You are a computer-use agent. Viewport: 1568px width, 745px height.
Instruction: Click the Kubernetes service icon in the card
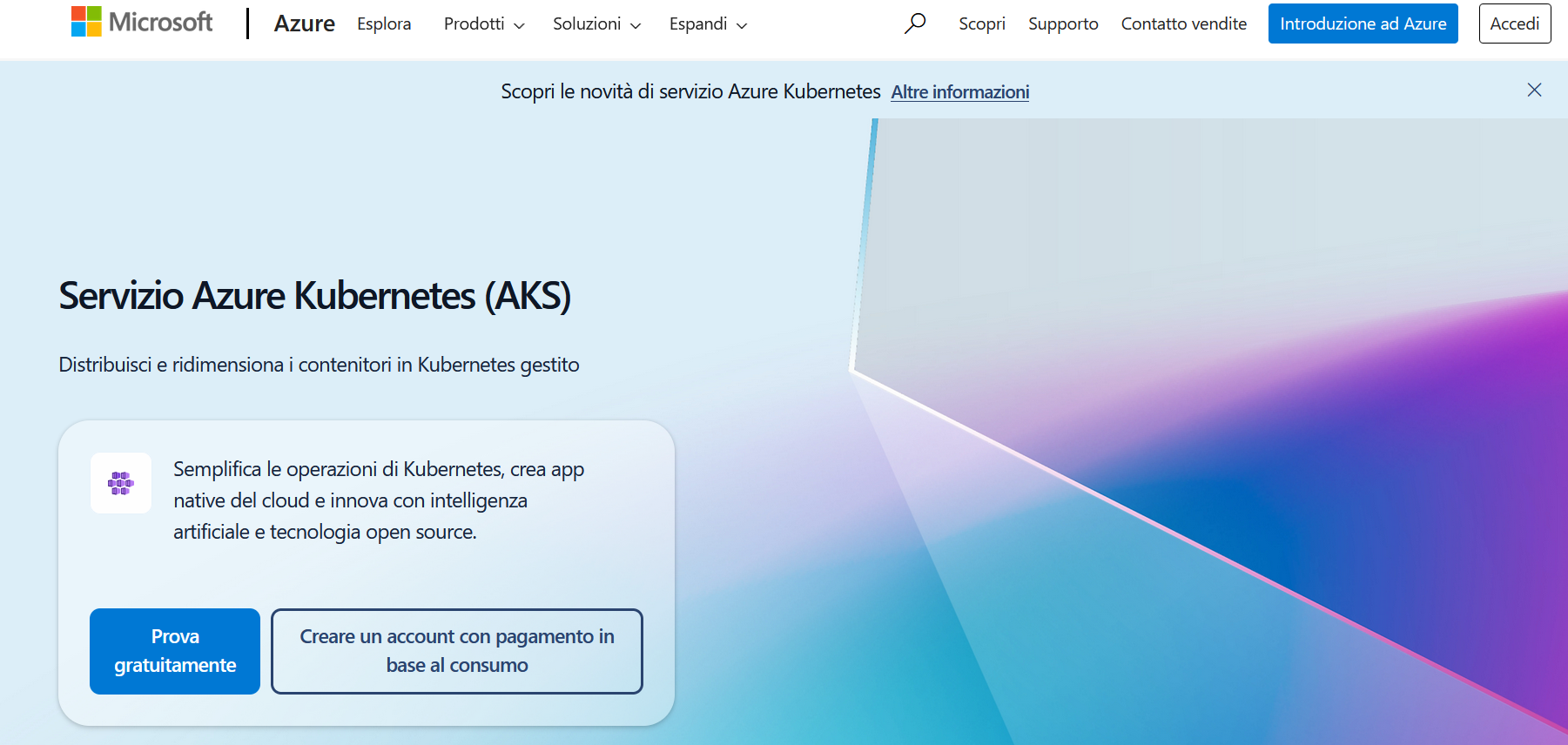pos(121,483)
